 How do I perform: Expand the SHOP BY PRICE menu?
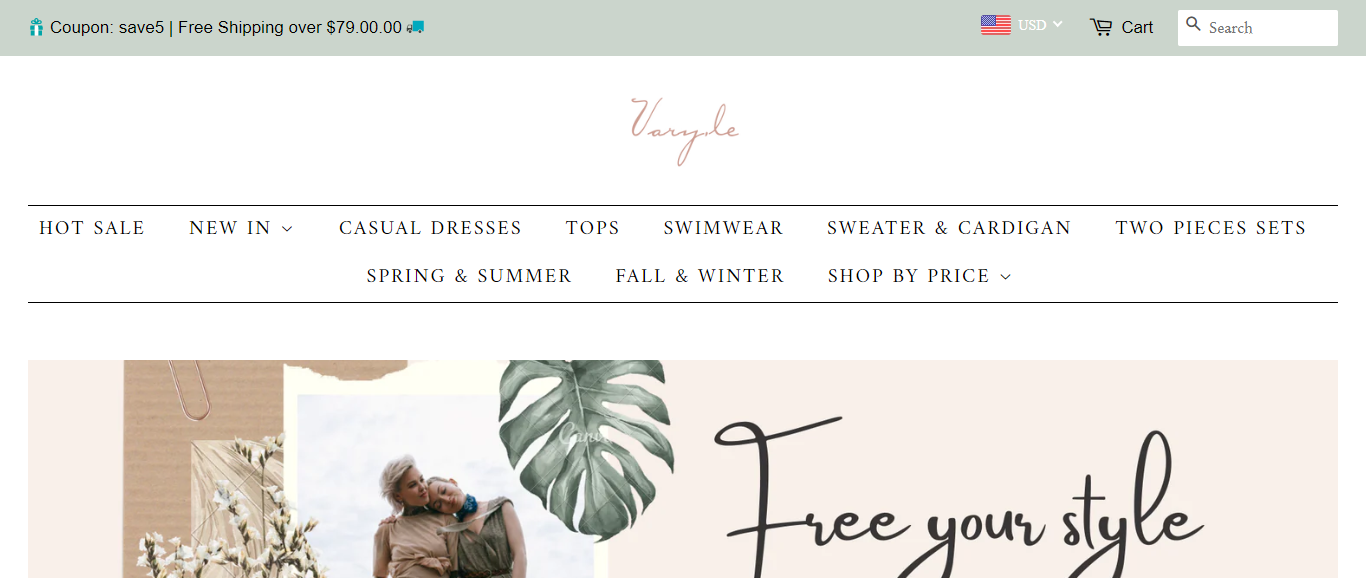(919, 276)
